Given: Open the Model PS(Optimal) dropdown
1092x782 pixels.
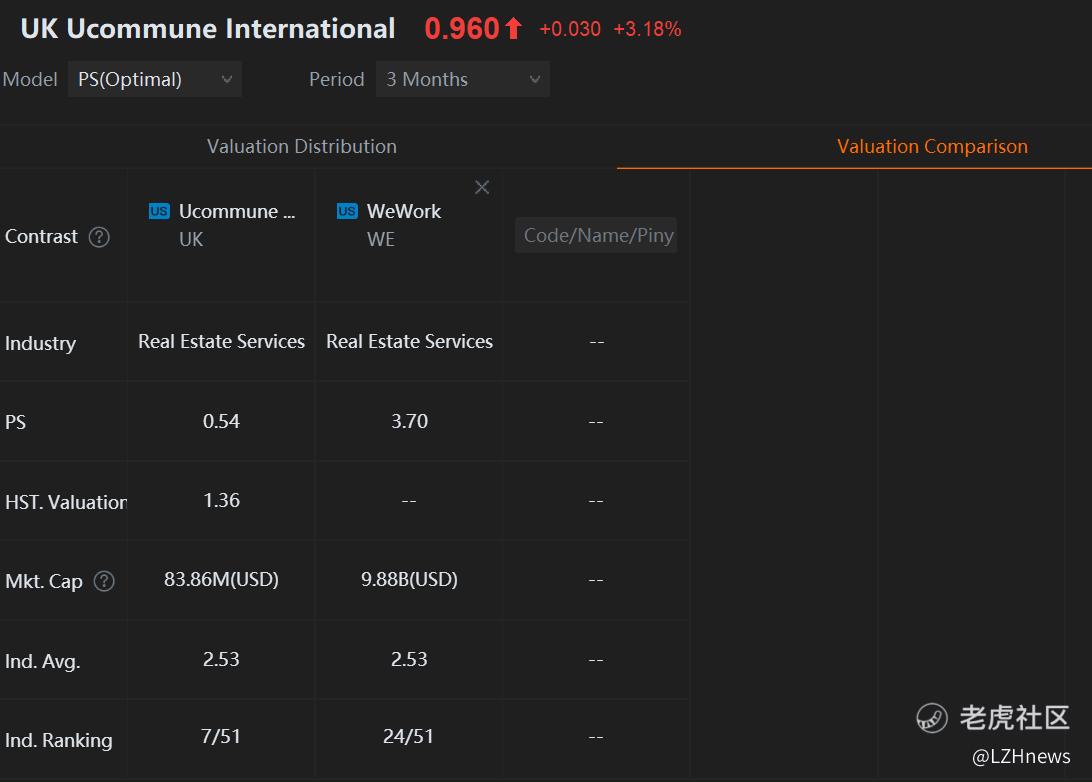Looking at the screenshot, I should 155,79.
